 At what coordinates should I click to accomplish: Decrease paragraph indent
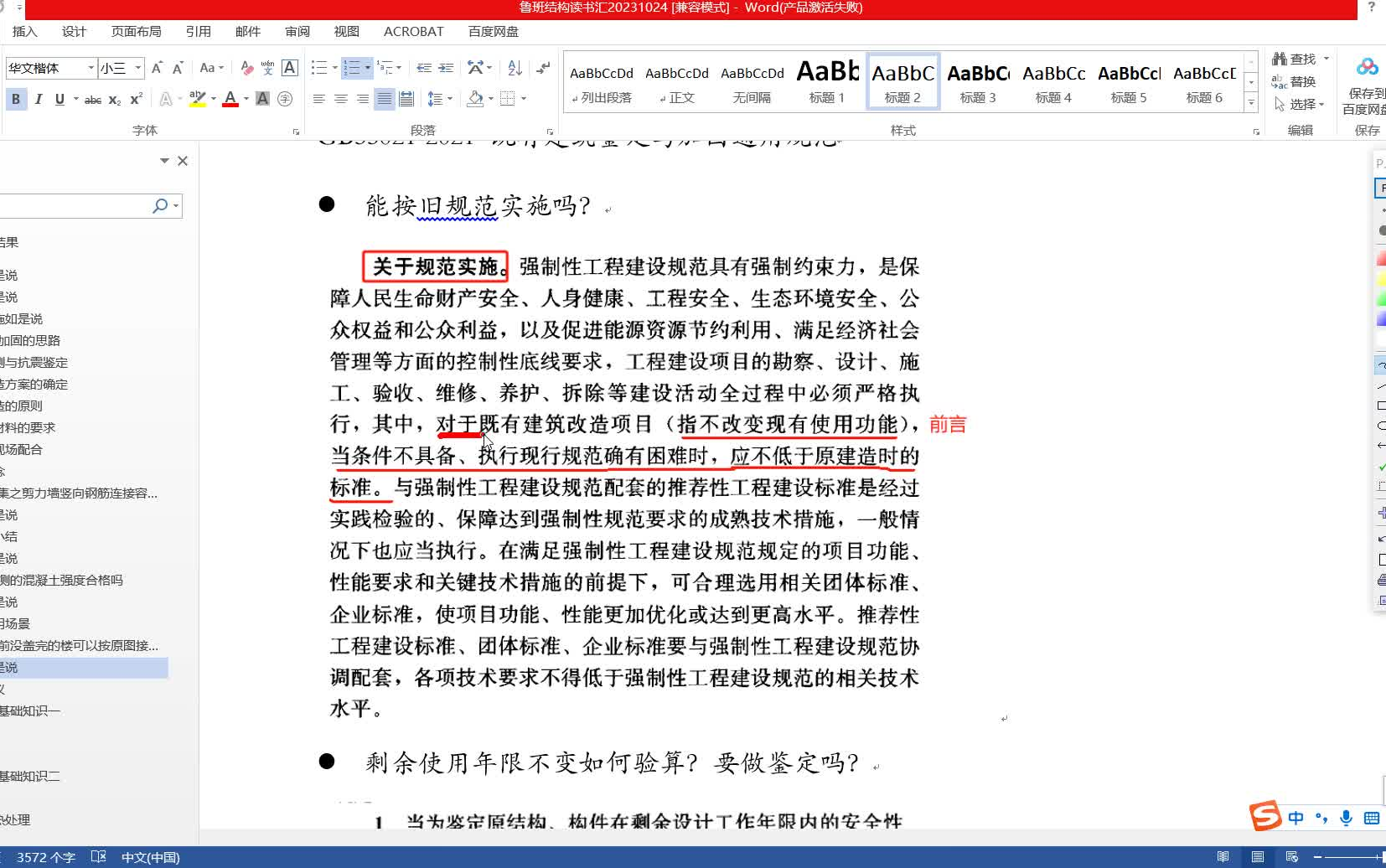pyautogui.click(x=424, y=68)
